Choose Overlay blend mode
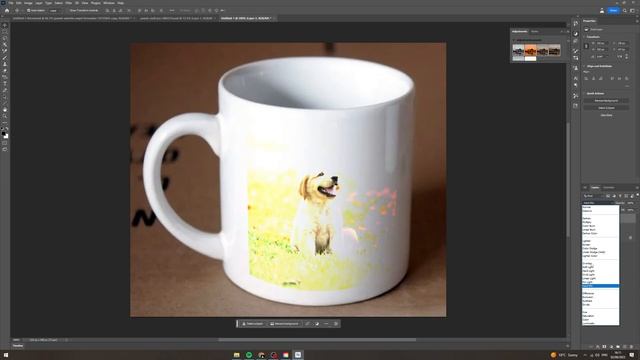 tap(600, 263)
